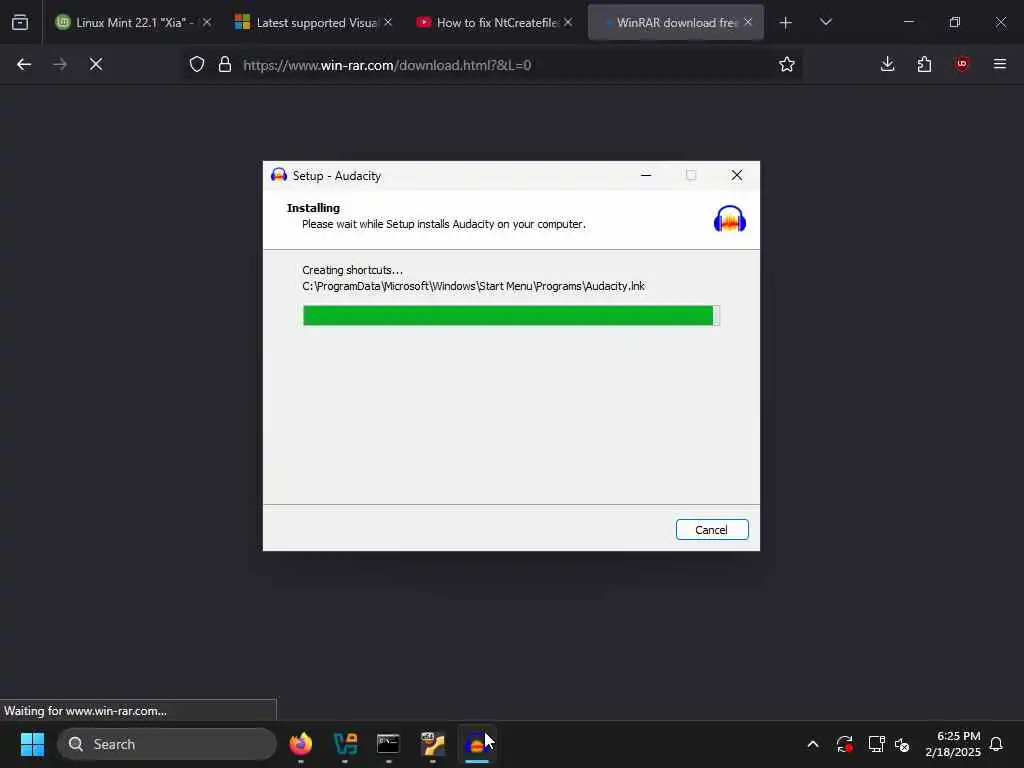
Task: Go back one page in Firefox
Action: click(24, 65)
